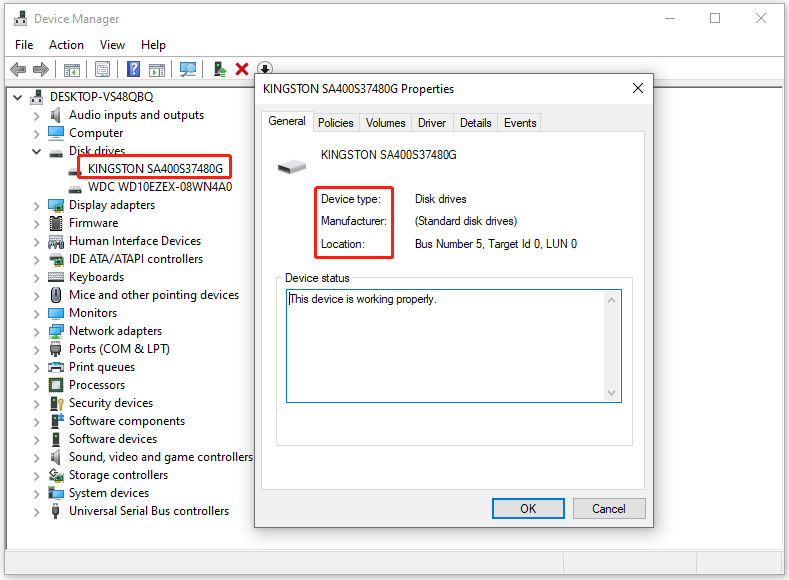Click the Device status scrollbar down arrow

(x=611, y=393)
